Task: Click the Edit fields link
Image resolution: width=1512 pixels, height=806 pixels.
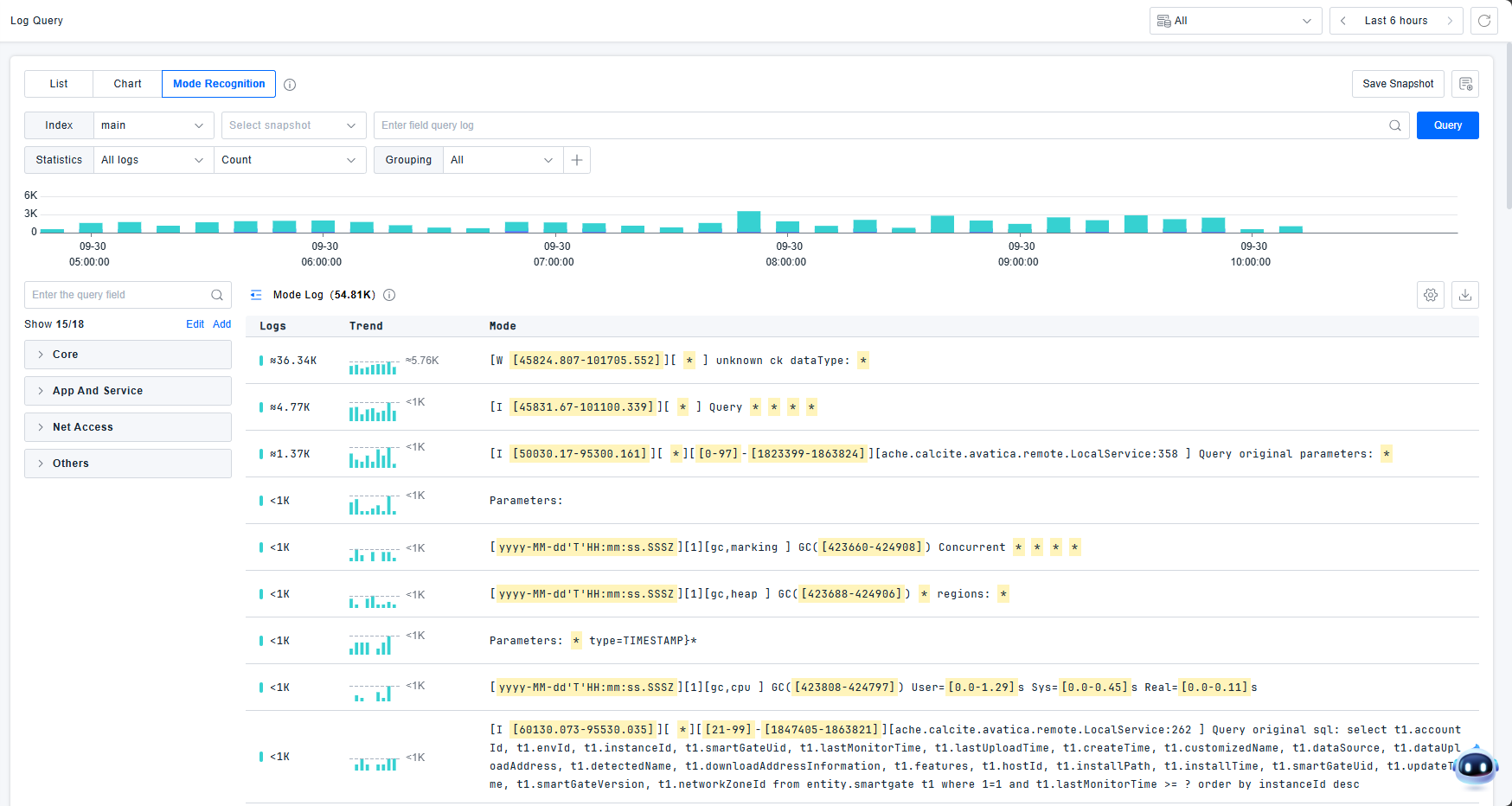Action: [195, 324]
